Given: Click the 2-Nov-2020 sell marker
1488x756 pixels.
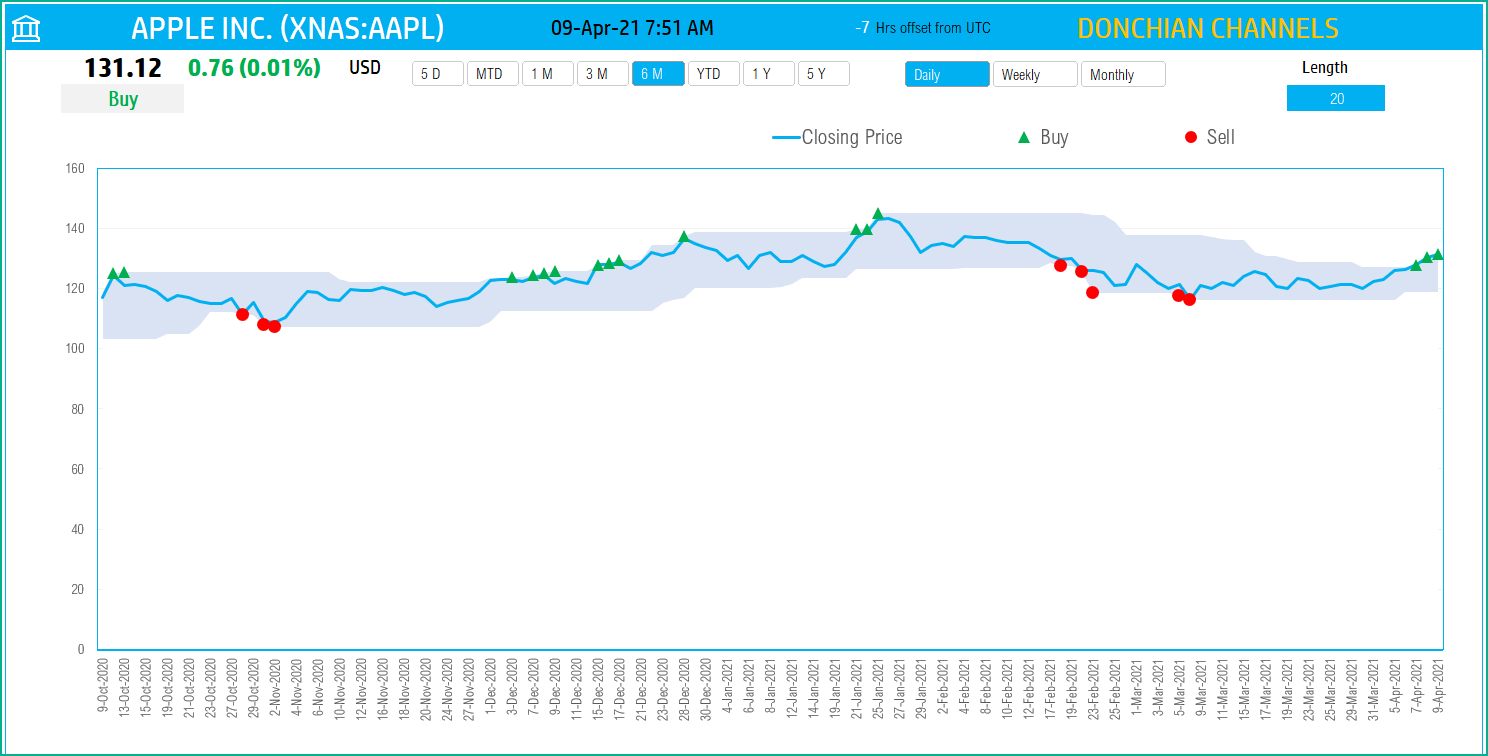Looking at the screenshot, I should point(274,326).
